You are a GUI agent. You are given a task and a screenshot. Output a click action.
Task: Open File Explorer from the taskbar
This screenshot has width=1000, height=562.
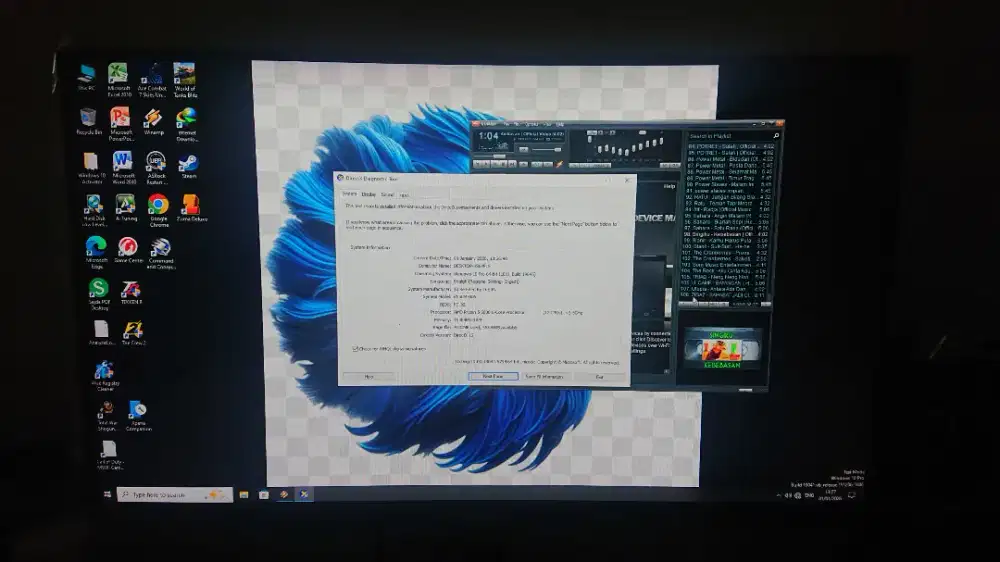click(244, 494)
